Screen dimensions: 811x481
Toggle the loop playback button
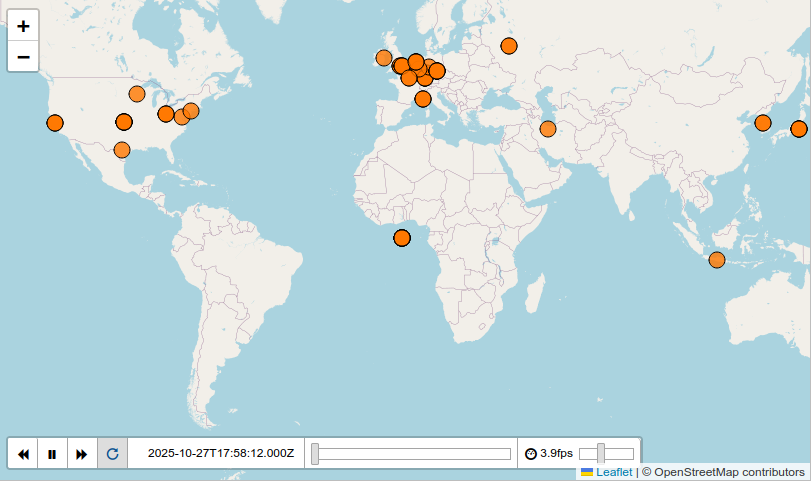pyautogui.click(x=112, y=454)
